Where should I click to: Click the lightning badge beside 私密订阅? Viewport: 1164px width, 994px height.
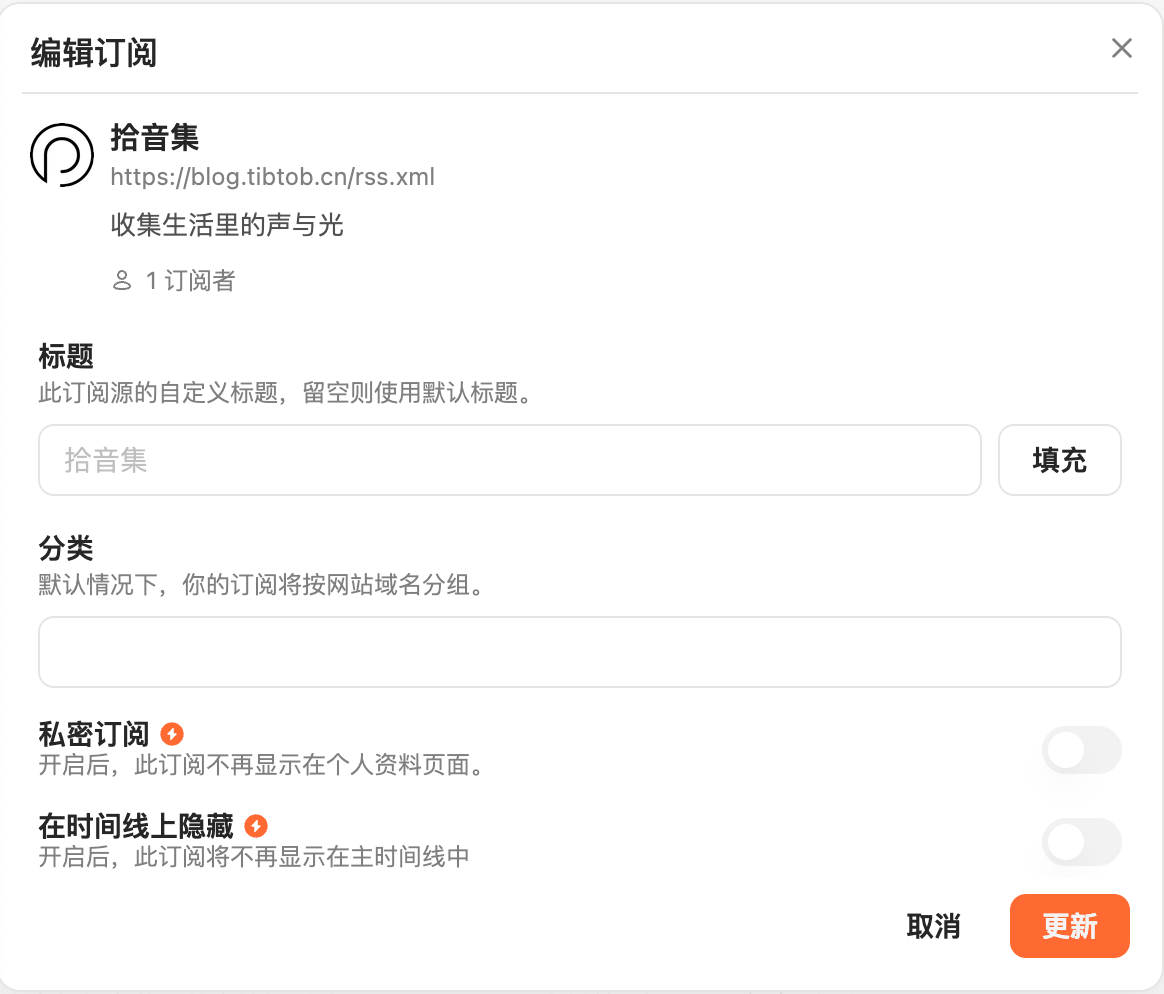coord(172,734)
